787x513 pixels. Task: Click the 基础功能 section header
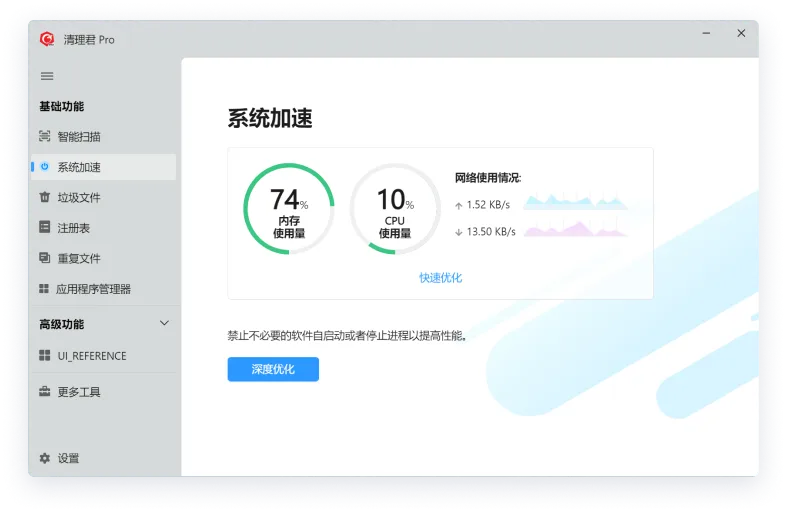(x=62, y=106)
